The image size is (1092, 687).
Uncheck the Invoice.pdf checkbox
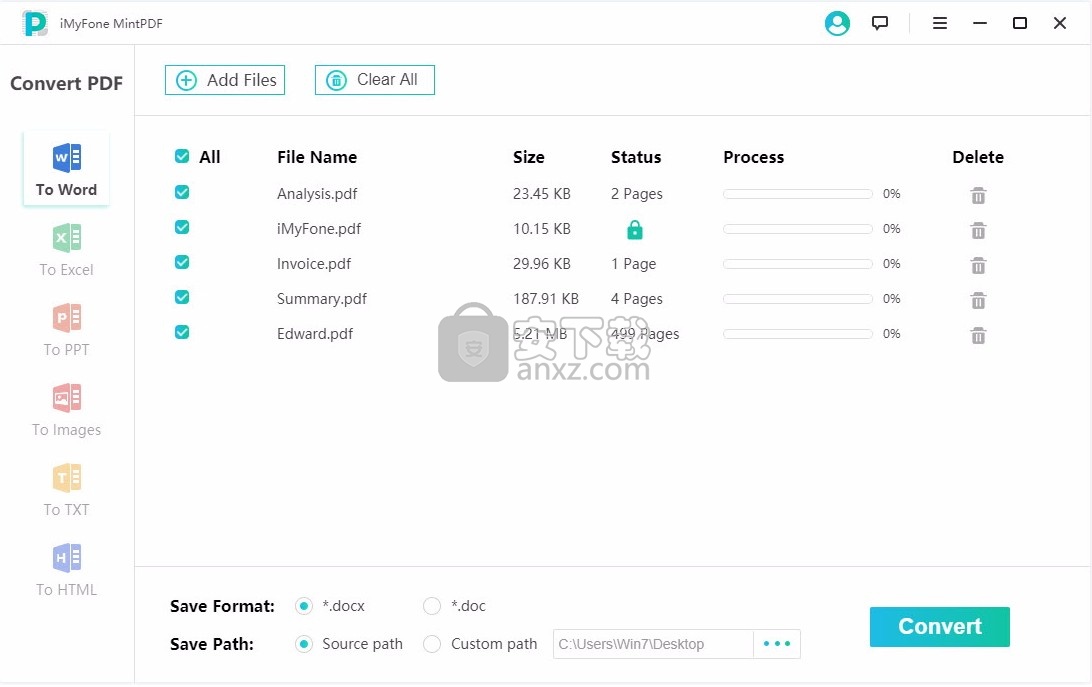182,261
